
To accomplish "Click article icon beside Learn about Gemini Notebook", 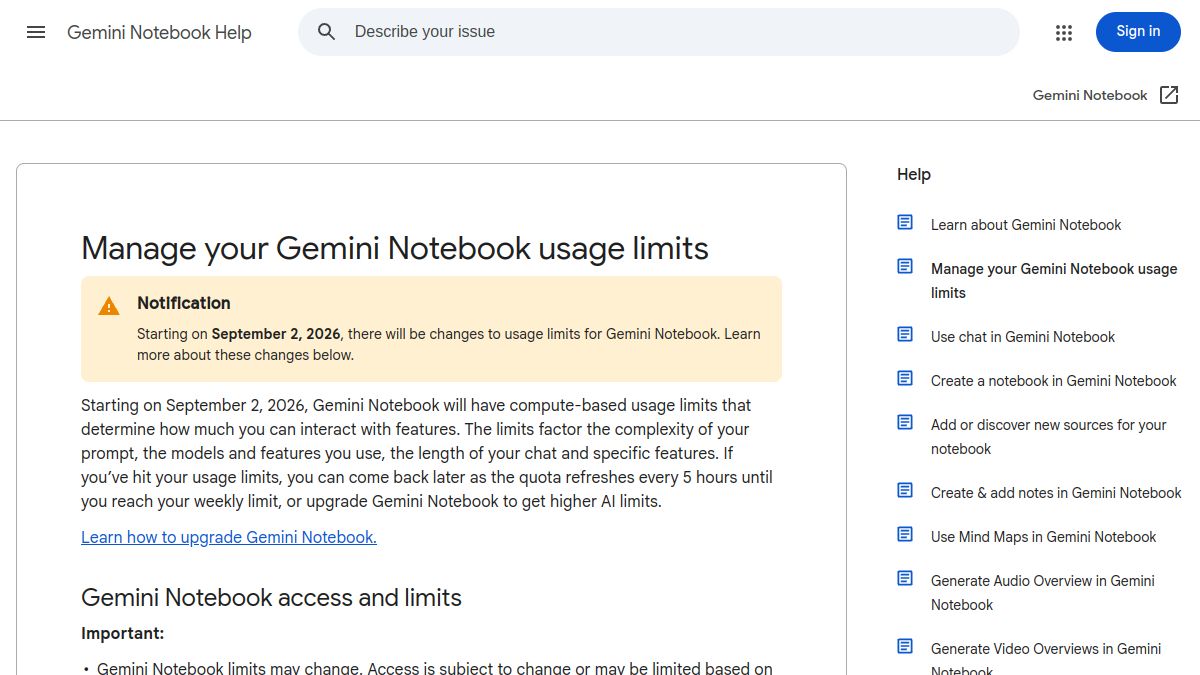I will pos(905,223).
